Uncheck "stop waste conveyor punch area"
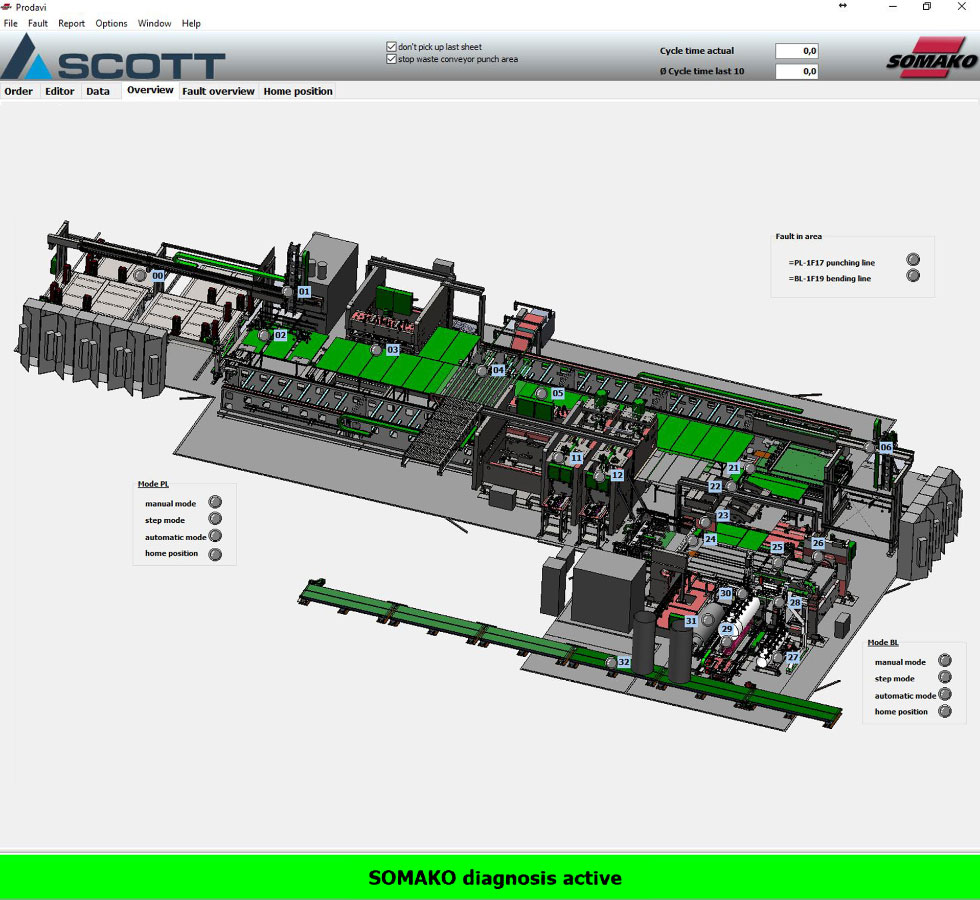 coord(392,59)
